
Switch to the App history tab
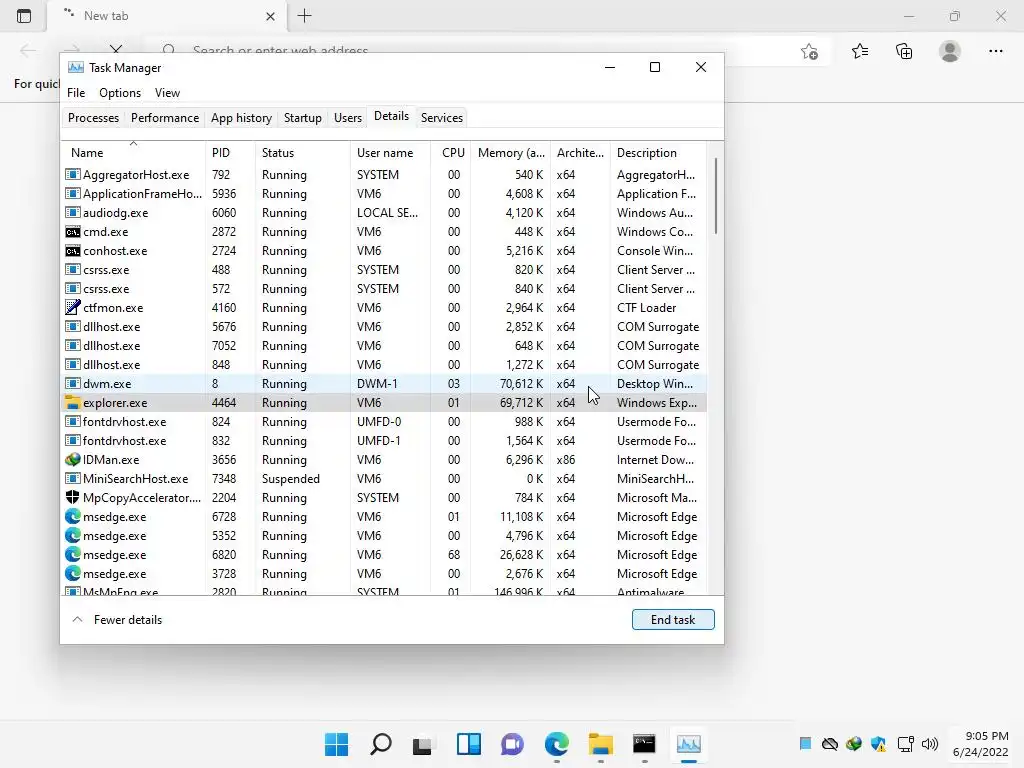click(x=241, y=118)
